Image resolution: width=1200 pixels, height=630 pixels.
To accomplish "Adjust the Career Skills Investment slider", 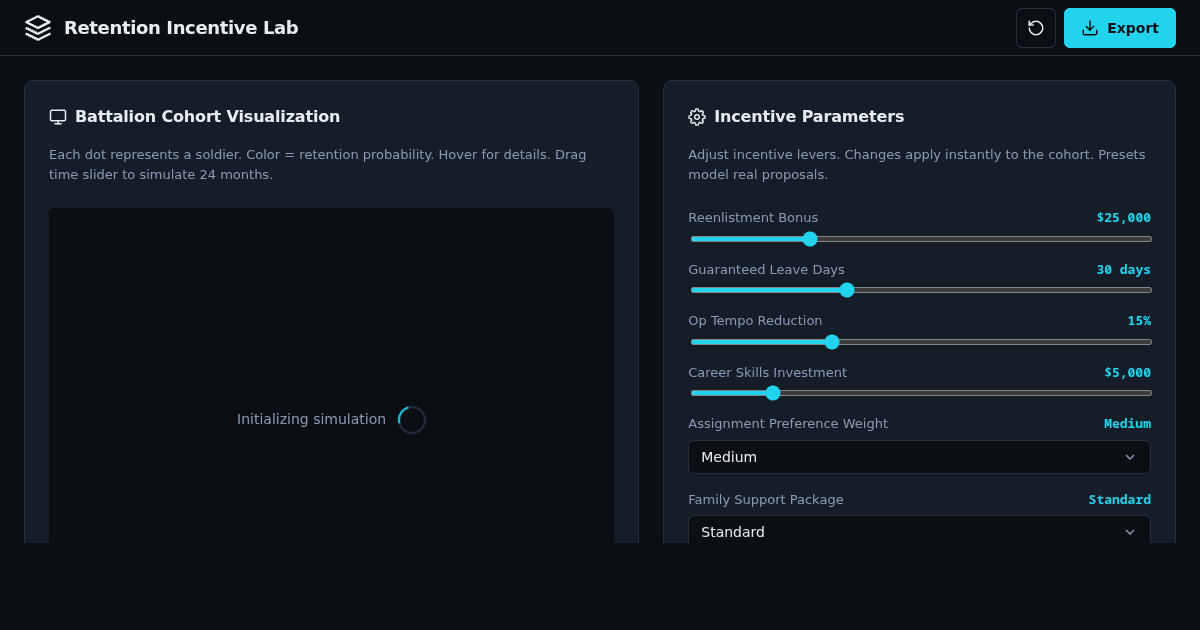I will click(921, 393).
